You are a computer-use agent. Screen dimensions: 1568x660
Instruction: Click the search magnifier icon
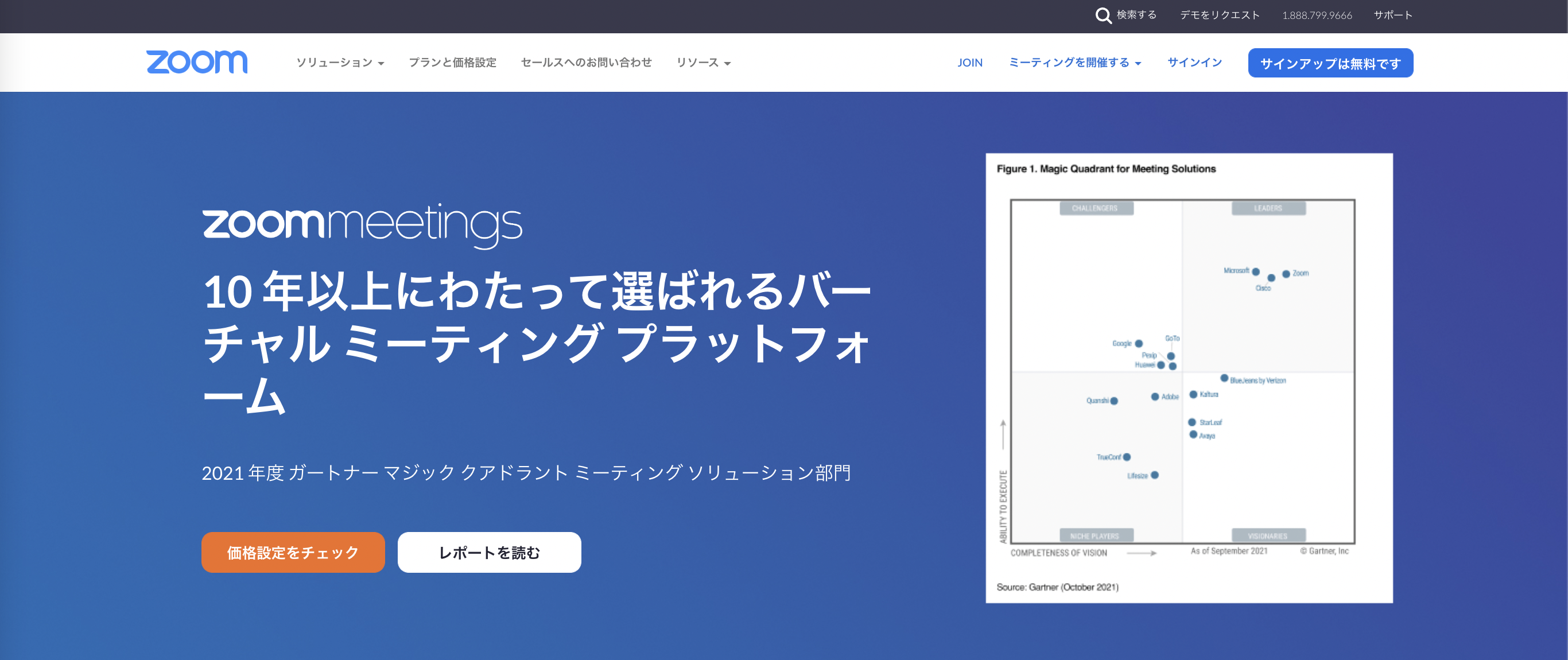click(x=1103, y=15)
